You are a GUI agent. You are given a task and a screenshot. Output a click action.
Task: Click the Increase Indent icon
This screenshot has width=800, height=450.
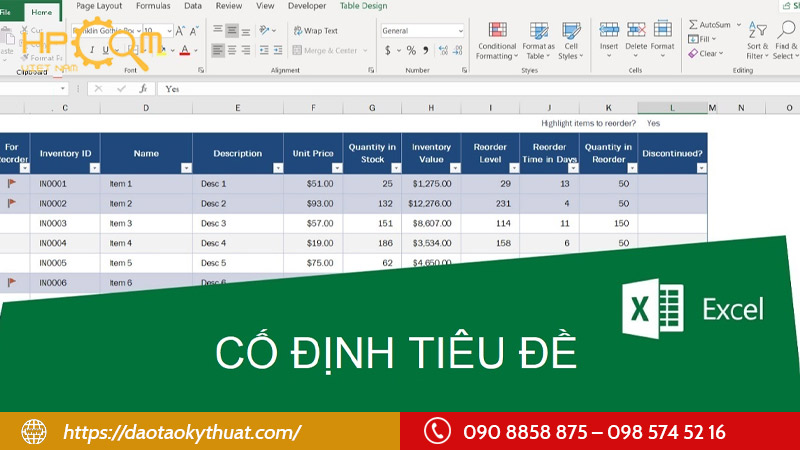pyautogui.click(x=278, y=50)
